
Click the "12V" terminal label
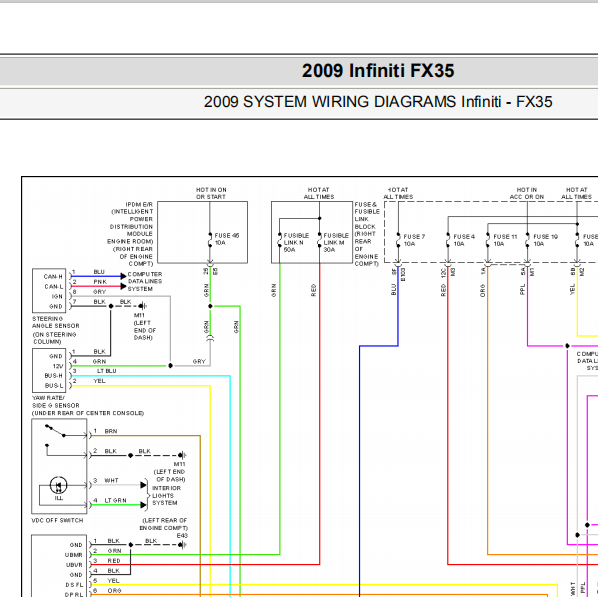tap(58, 367)
